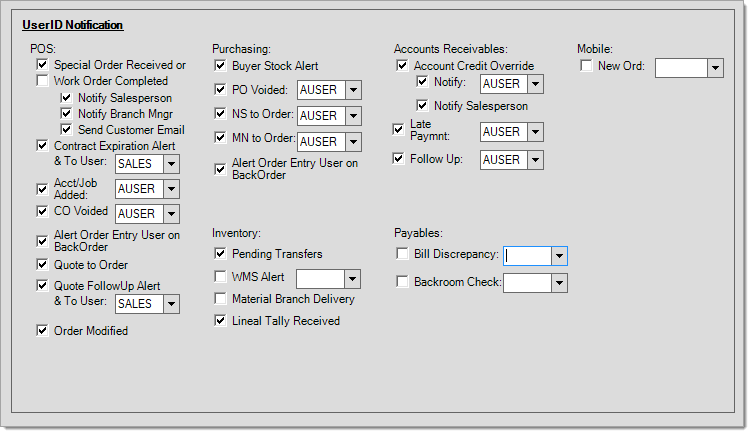Toggle the Order Modified checkbox

[x=42, y=331]
